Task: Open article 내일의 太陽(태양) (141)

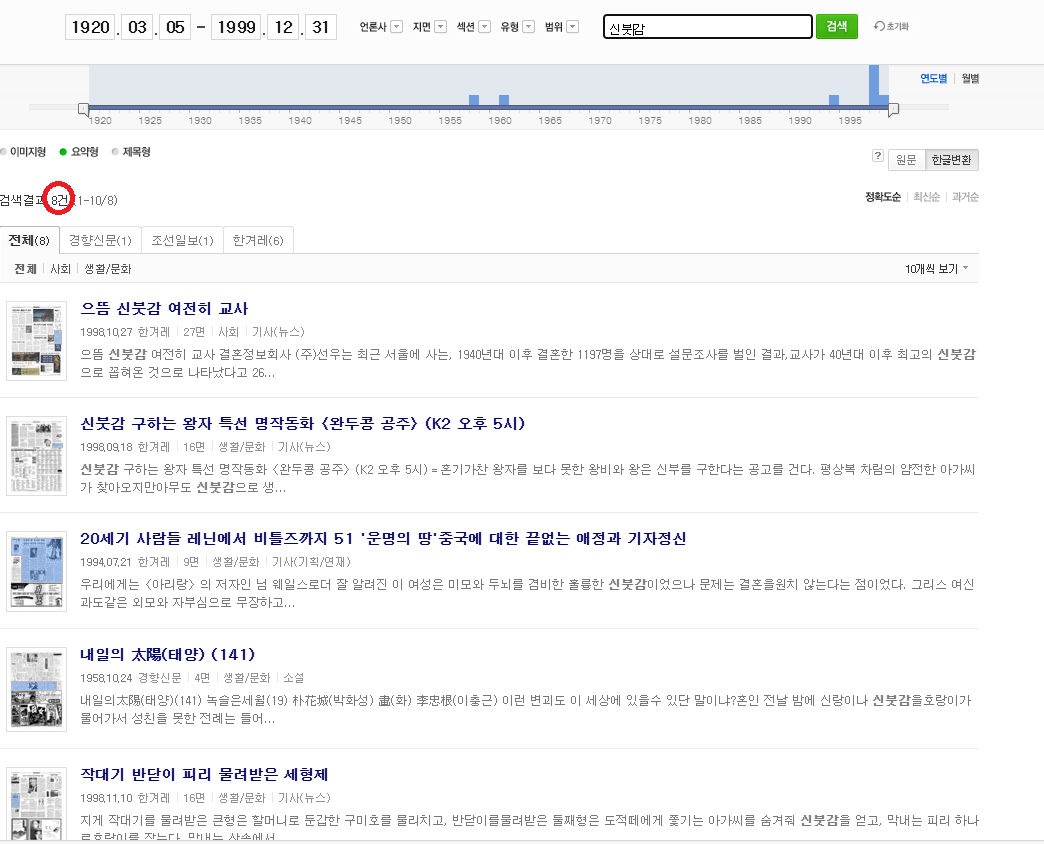Action: point(168,655)
